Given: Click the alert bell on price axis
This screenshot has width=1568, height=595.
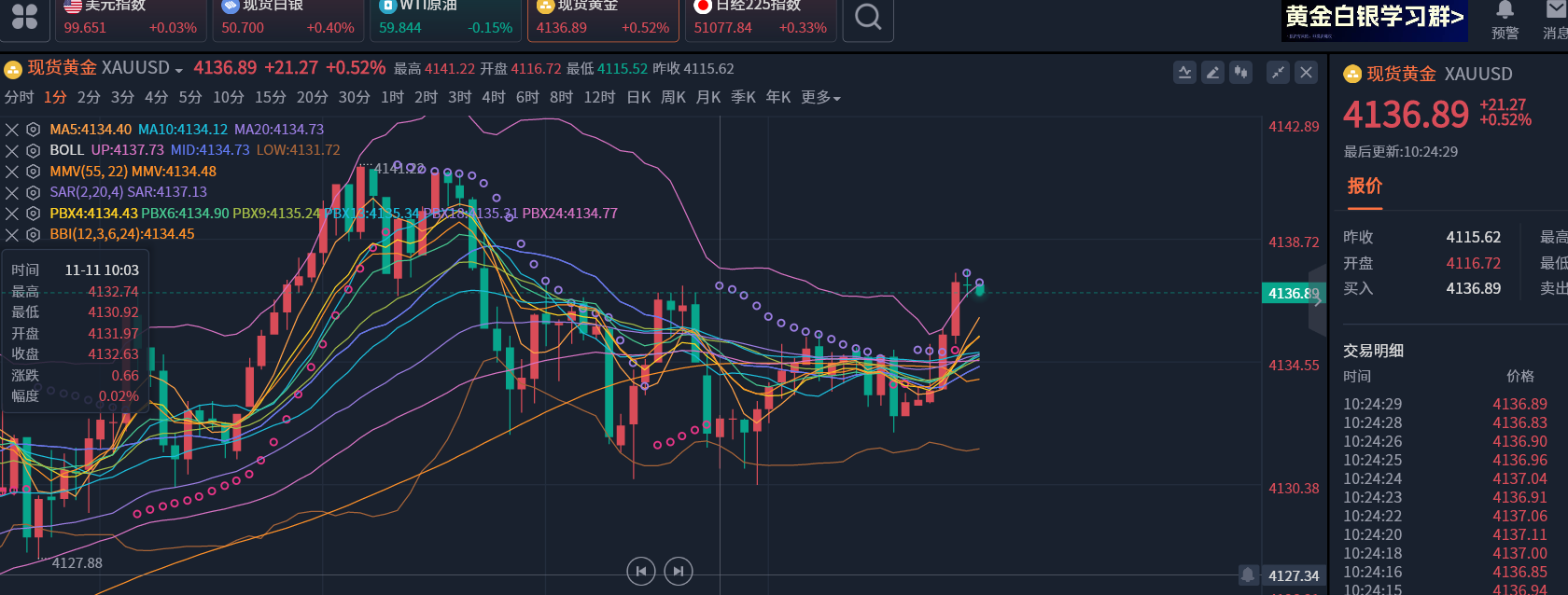Looking at the screenshot, I should tap(1247, 574).
